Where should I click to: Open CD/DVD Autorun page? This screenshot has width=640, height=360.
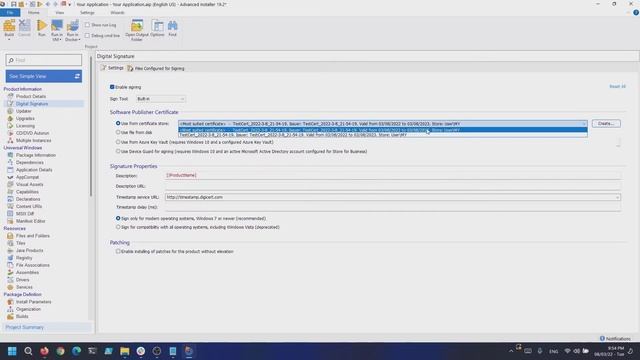(x=32, y=133)
